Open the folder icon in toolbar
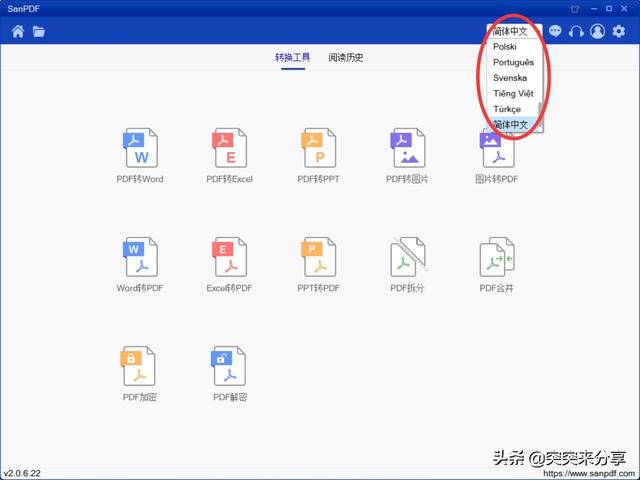The width and height of the screenshot is (640, 480). tap(39, 31)
